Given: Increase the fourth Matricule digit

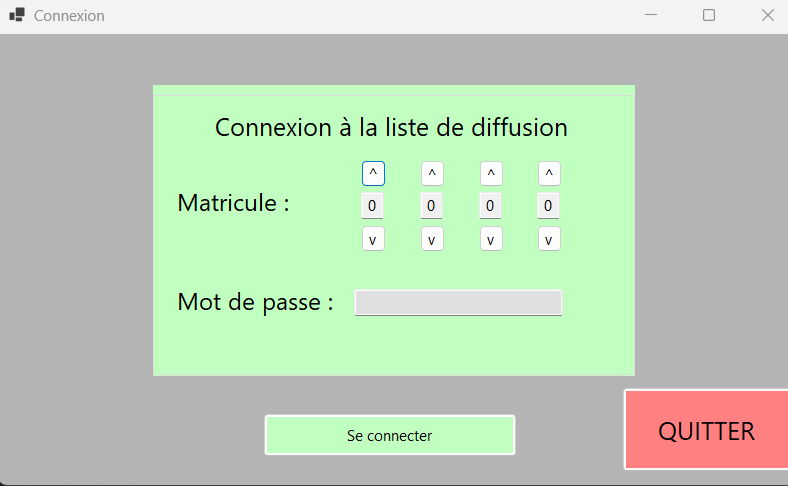Looking at the screenshot, I should coord(549,173).
